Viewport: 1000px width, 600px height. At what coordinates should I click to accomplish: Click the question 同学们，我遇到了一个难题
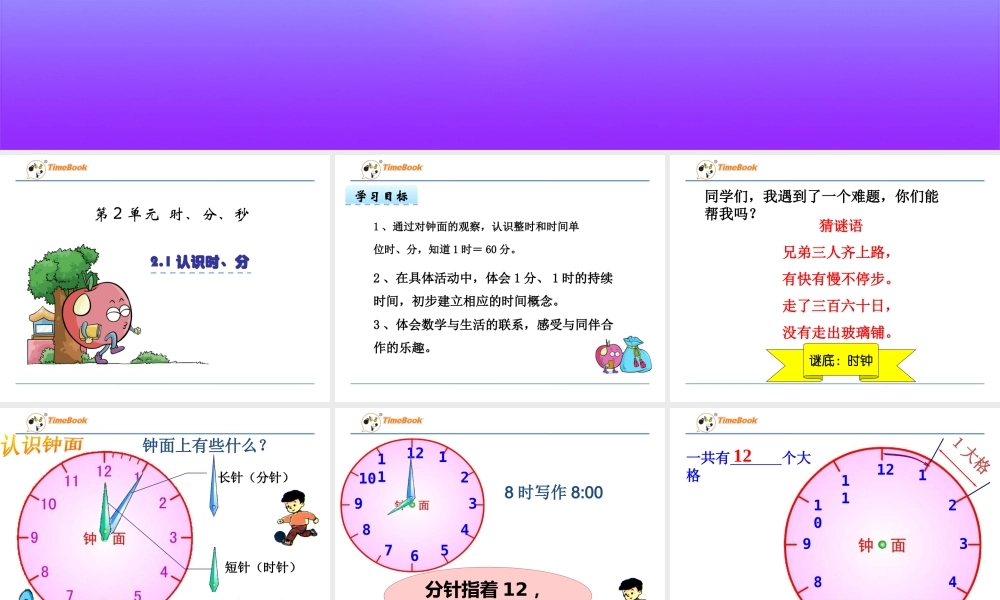click(x=821, y=205)
